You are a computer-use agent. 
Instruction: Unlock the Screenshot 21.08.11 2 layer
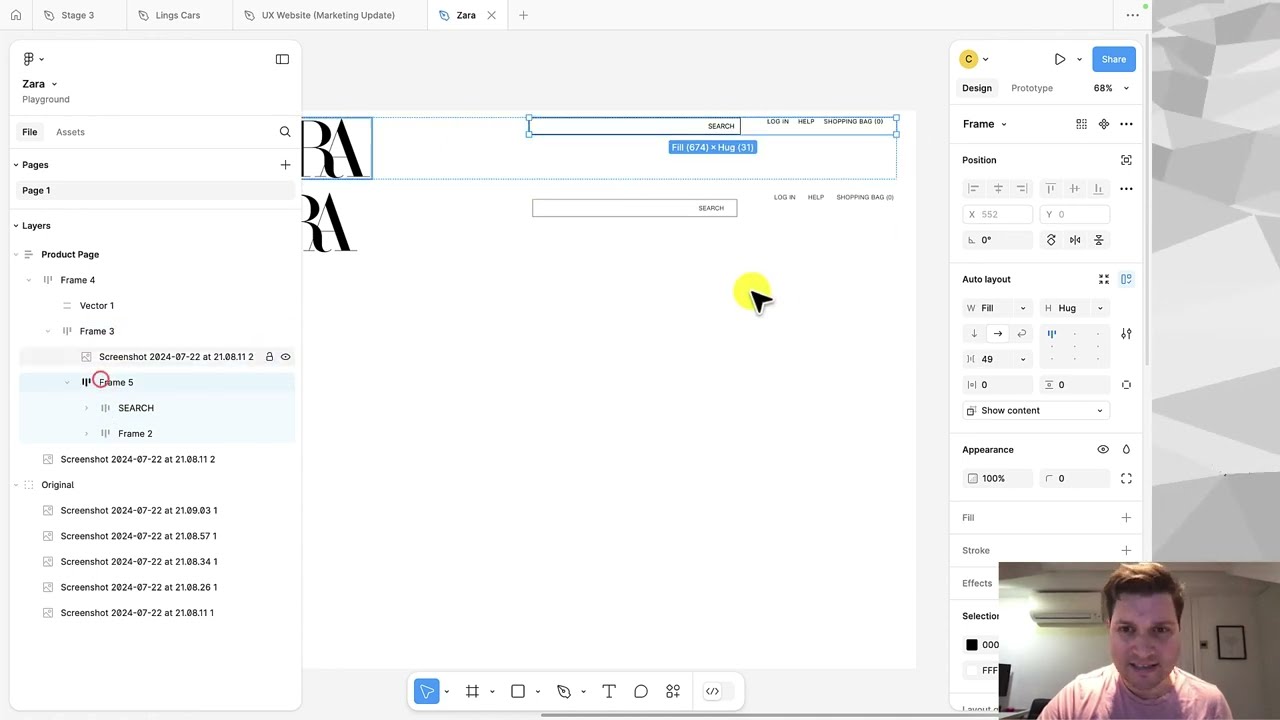[x=269, y=357]
